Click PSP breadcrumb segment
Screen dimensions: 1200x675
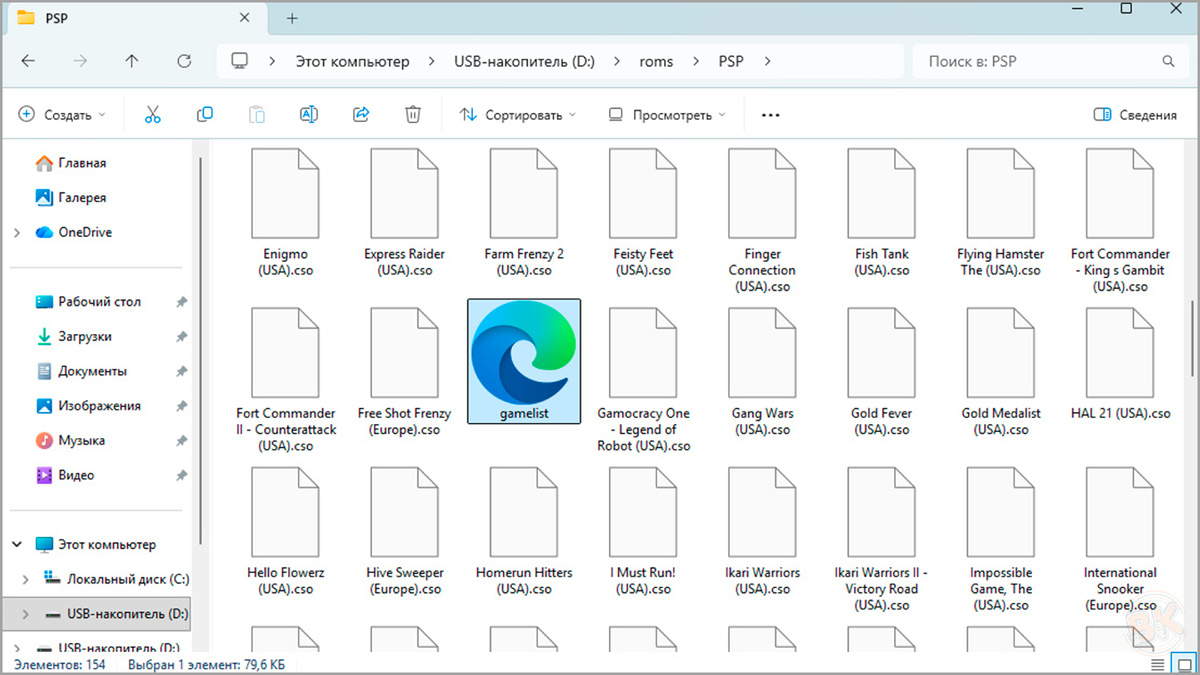(x=731, y=61)
